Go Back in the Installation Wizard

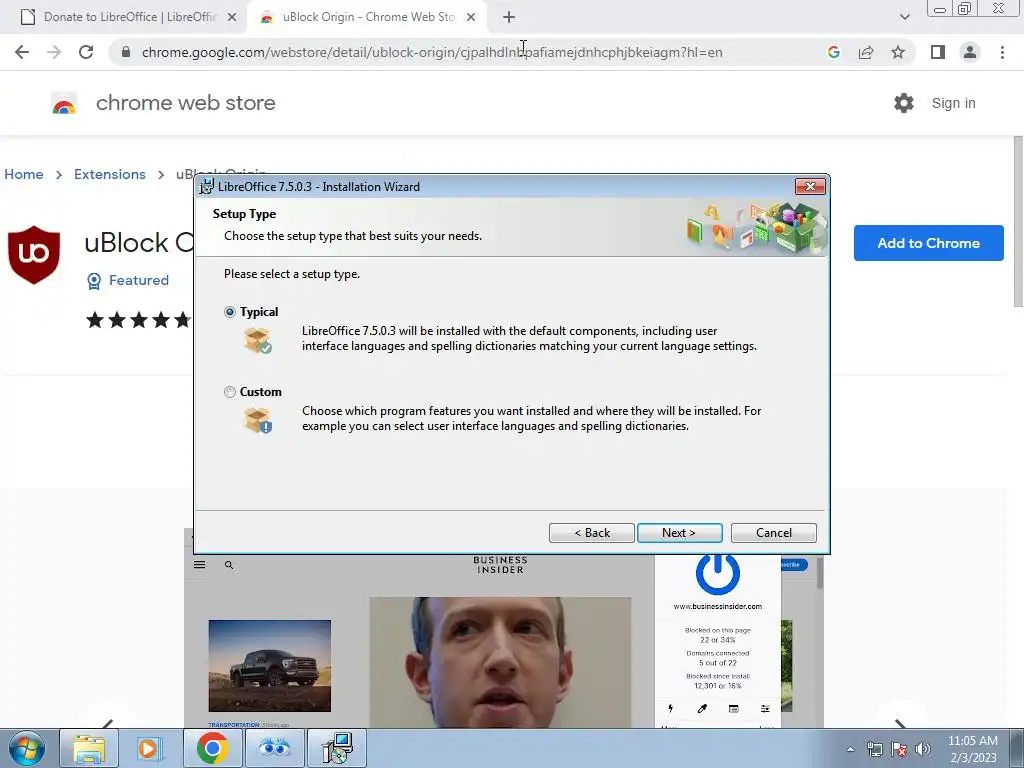[592, 533]
